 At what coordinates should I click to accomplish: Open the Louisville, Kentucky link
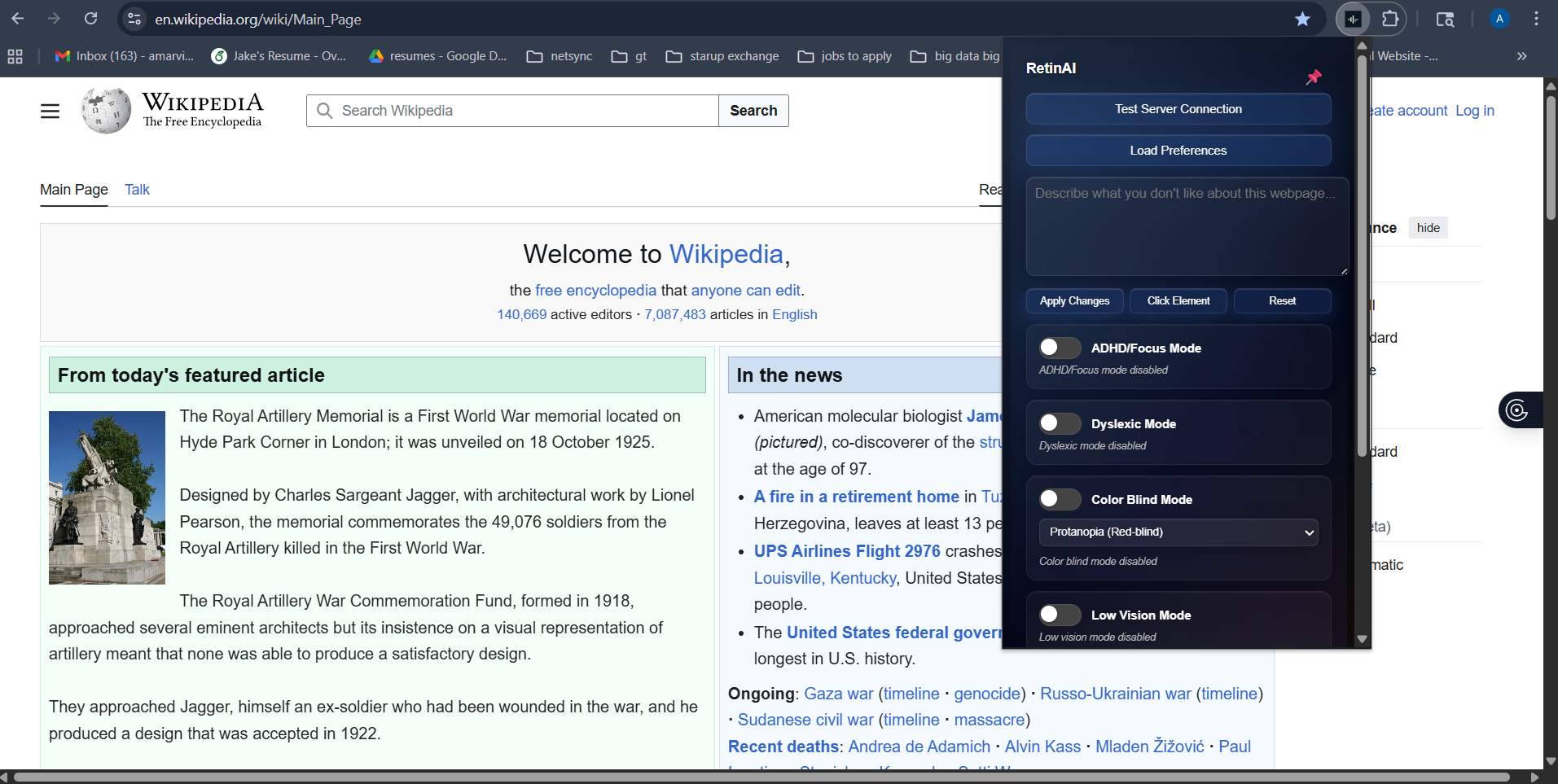[x=825, y=578]
